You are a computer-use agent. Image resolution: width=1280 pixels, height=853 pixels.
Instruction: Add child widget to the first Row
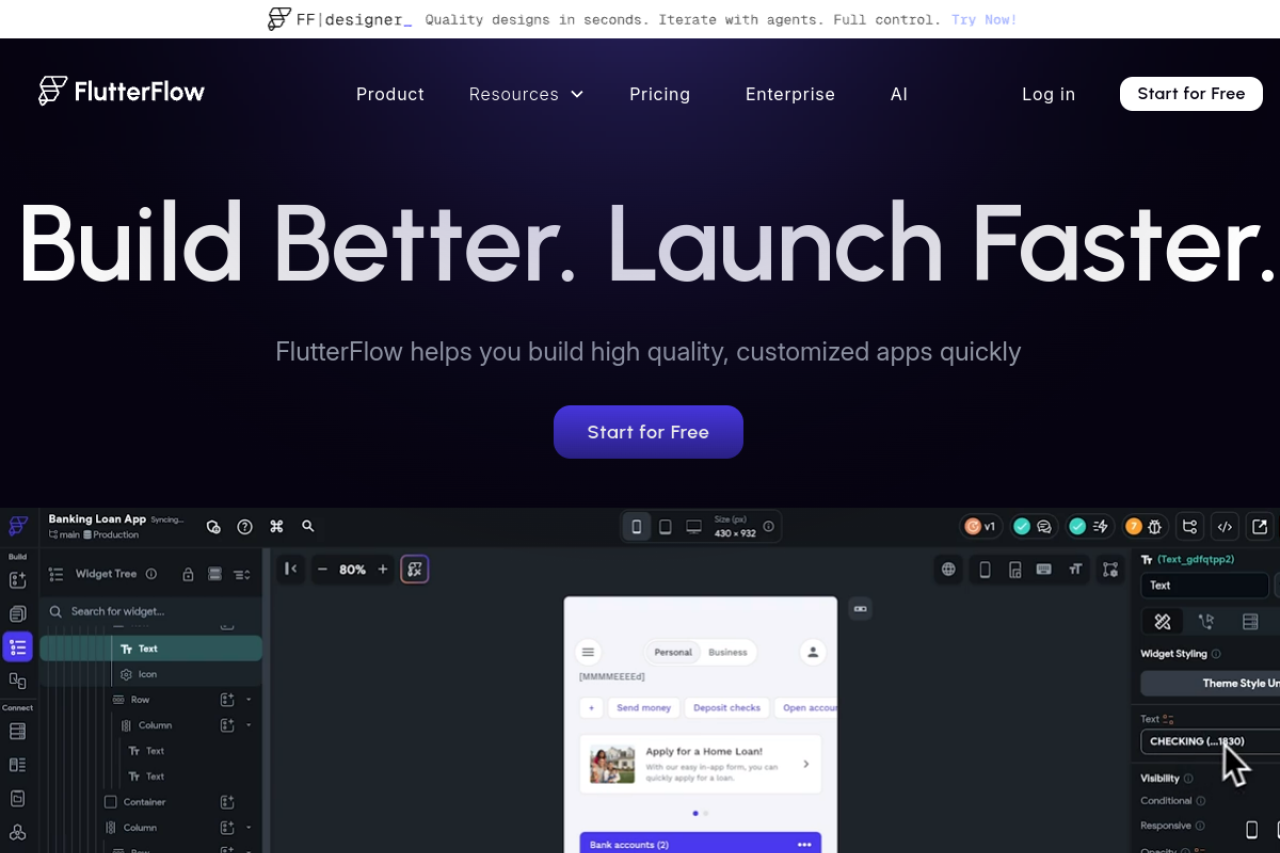227,699
